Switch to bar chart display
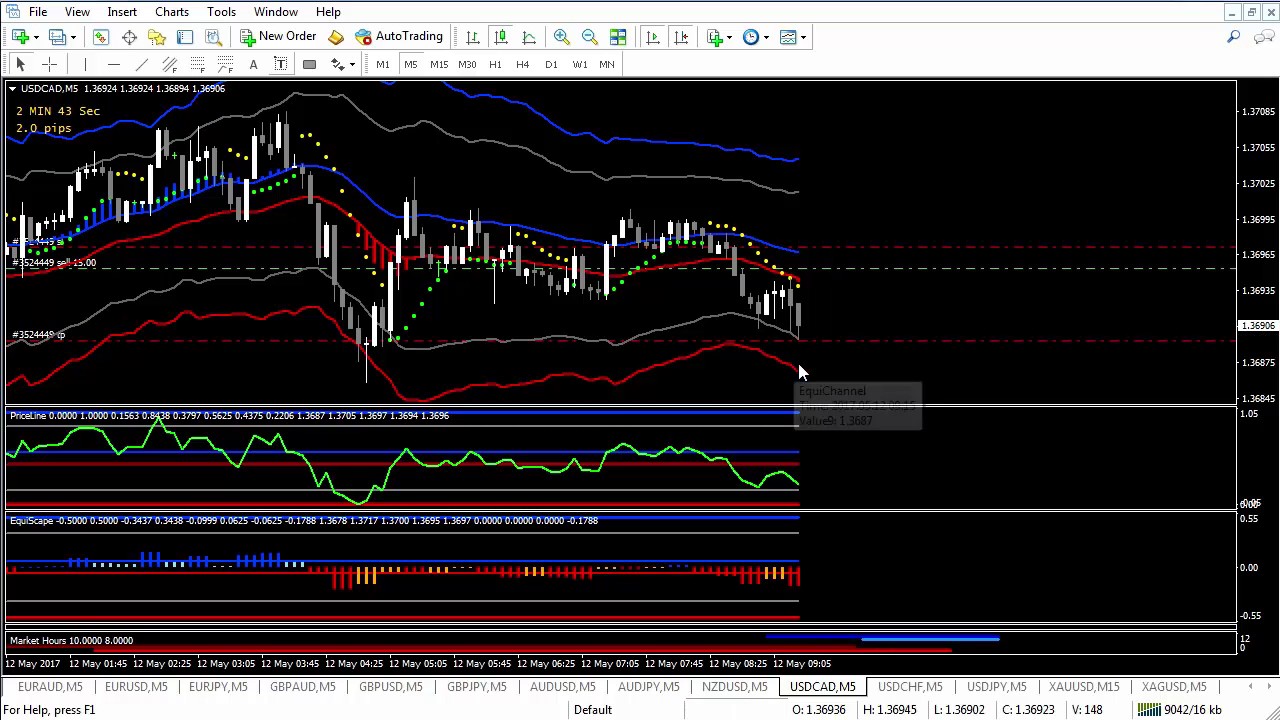The image size is (1280, 720). pos(473,37)
